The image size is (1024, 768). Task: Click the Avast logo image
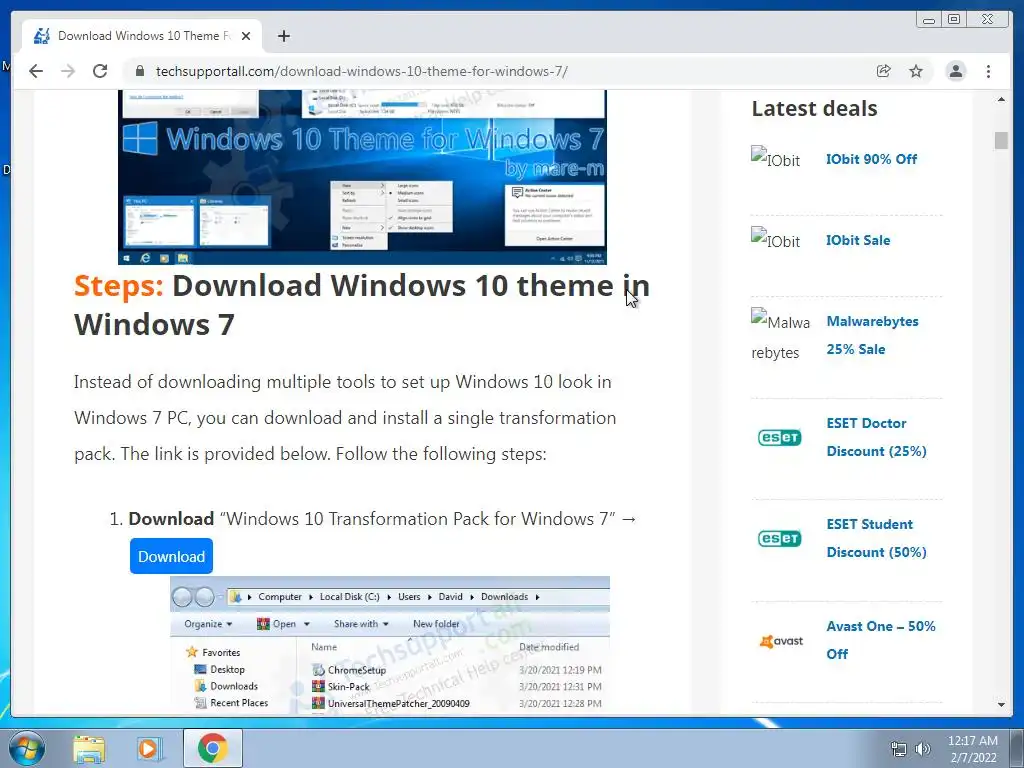pos(781,641)
